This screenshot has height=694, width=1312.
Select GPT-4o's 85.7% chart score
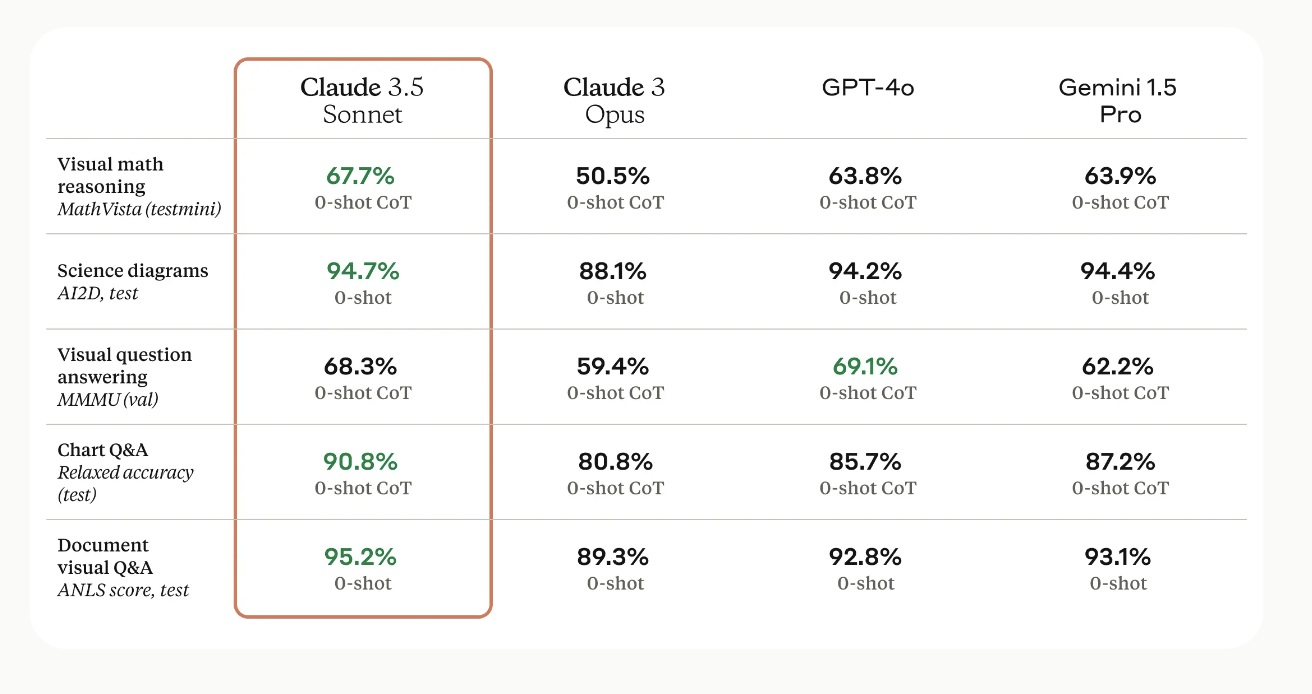click(866, 462)
